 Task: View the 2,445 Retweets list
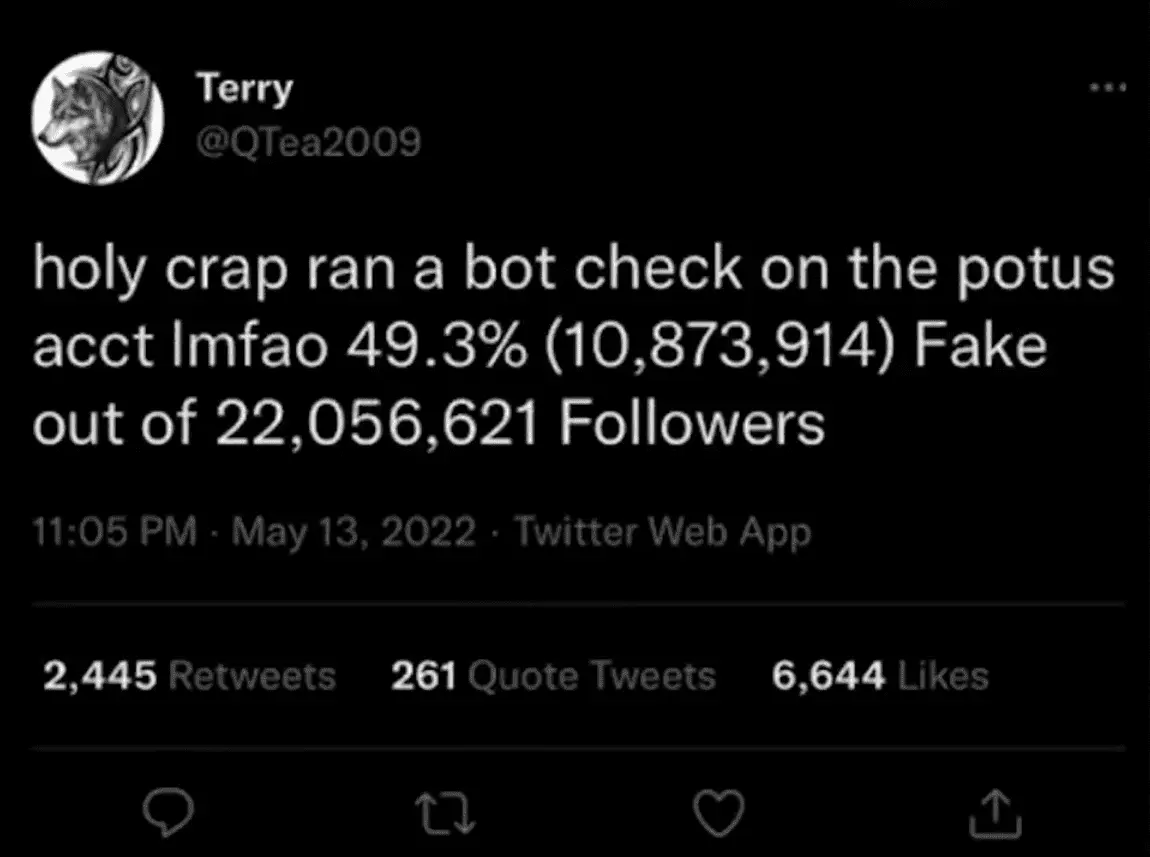pos(188,677)
